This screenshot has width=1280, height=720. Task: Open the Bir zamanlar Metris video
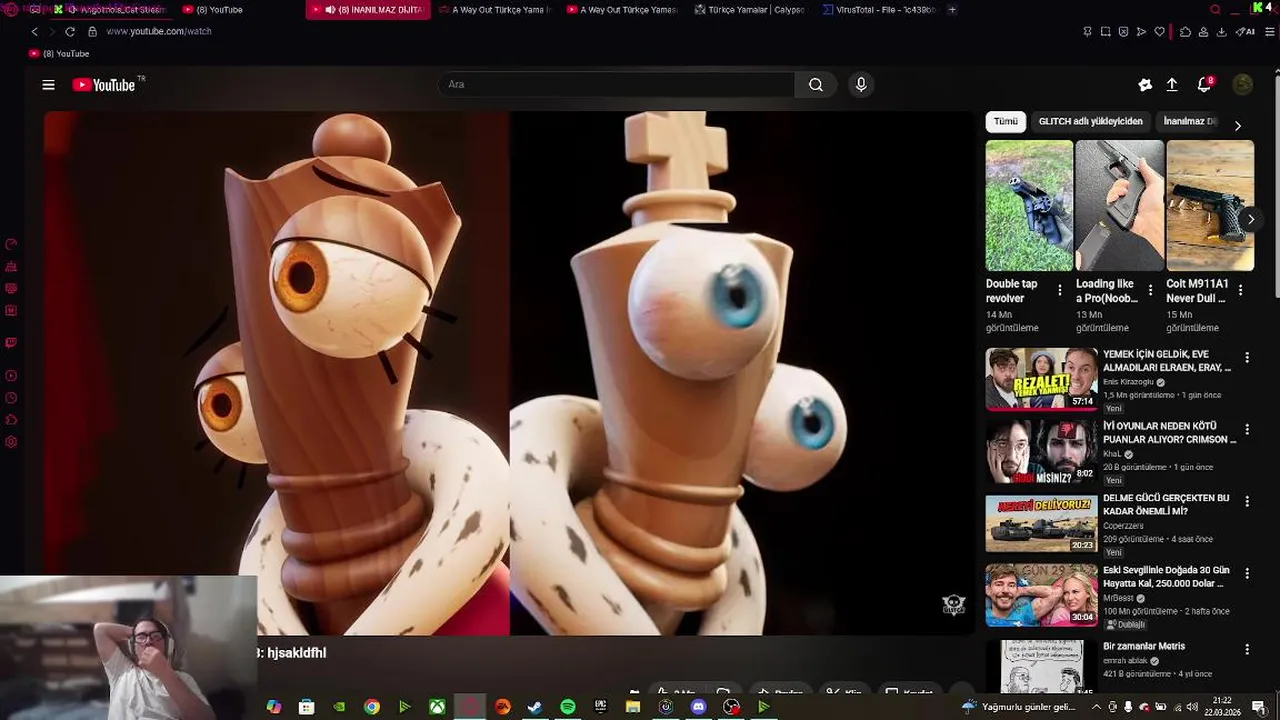pyautogui.click(x=1041, y=666)
